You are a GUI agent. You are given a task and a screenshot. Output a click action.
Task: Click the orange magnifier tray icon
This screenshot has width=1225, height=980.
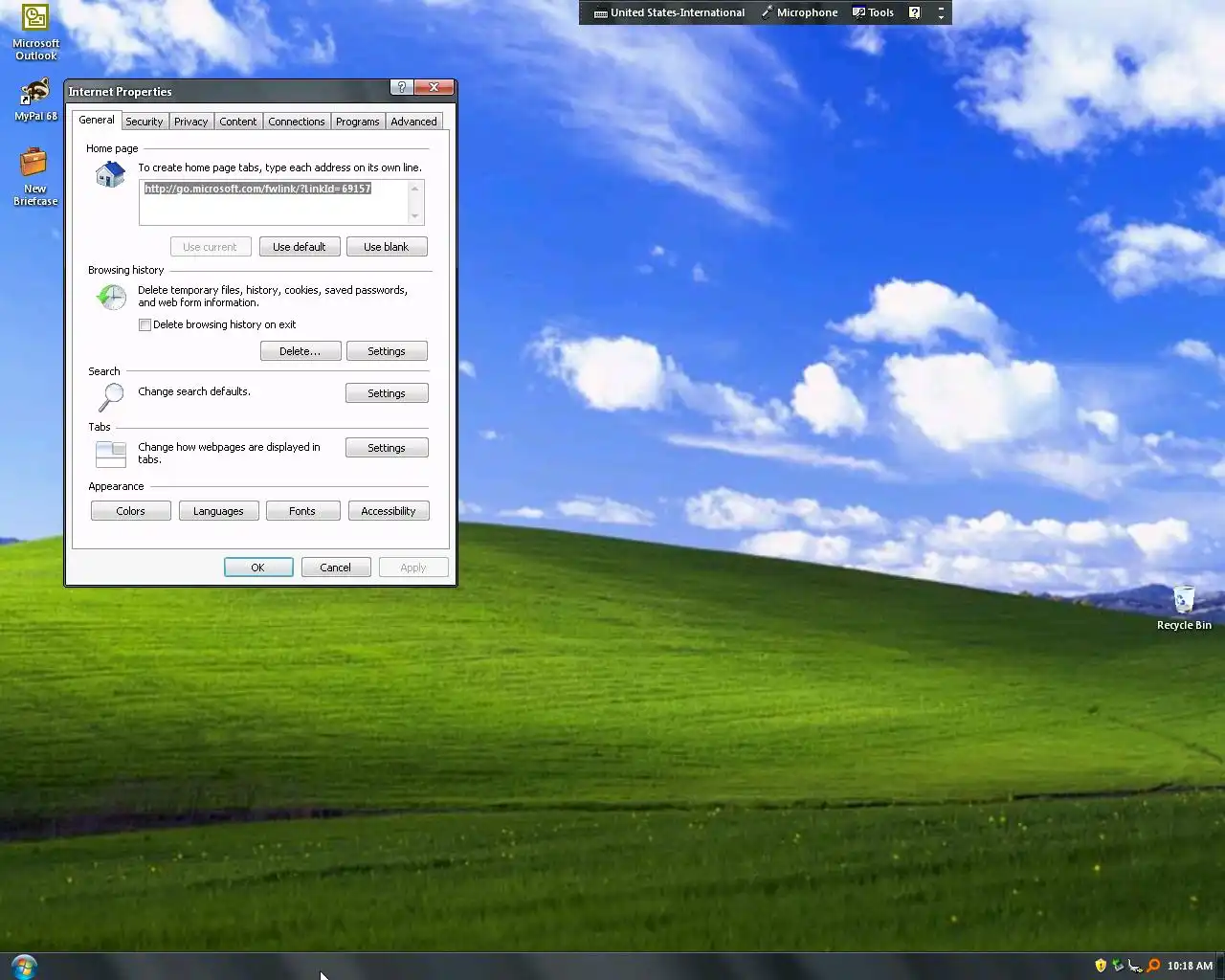pos(1153,966)
